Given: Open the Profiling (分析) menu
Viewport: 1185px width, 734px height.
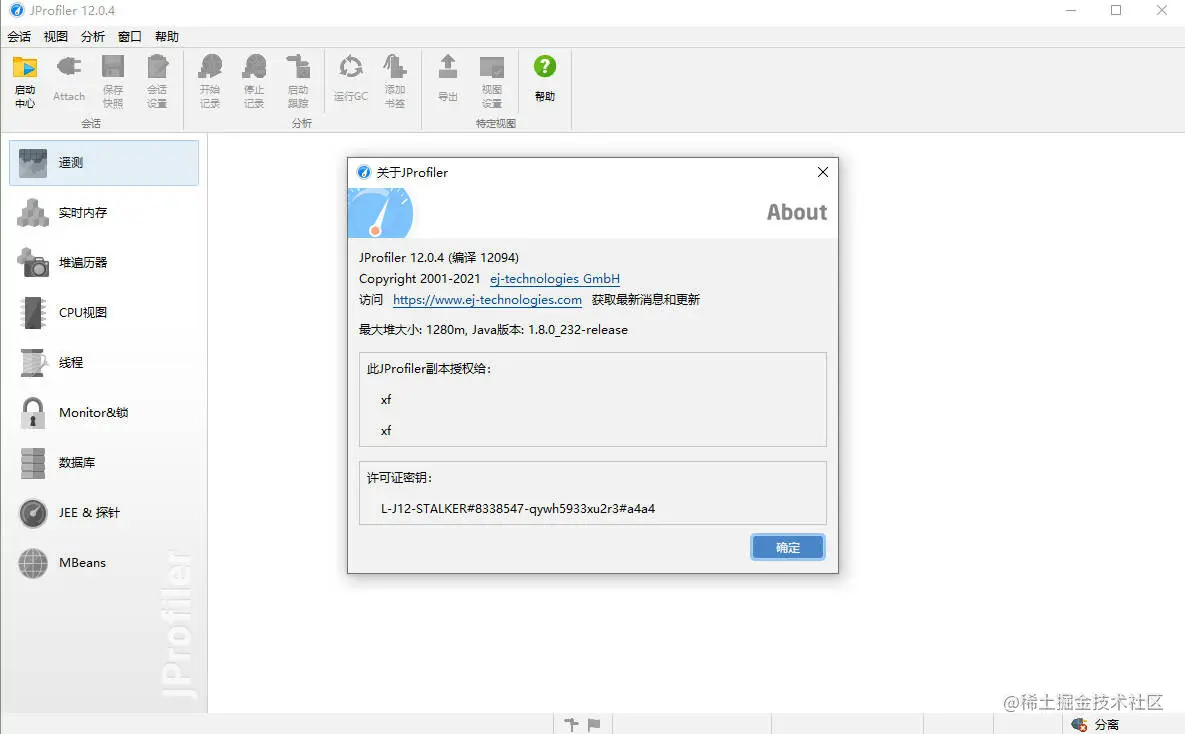Looking at the screenshot, I should tap(93, 36).
